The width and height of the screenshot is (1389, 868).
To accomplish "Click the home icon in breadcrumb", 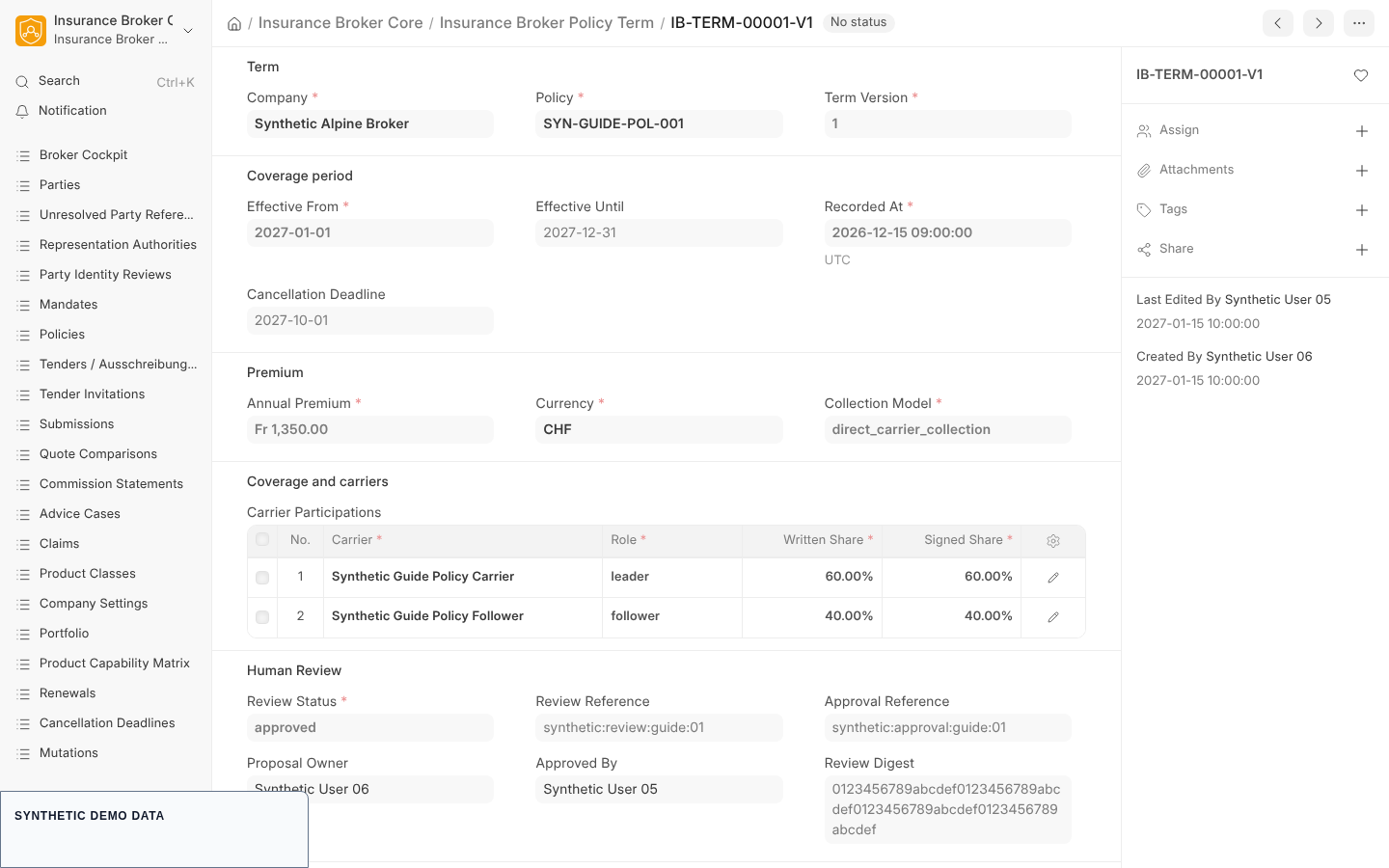I will [234, 23].
